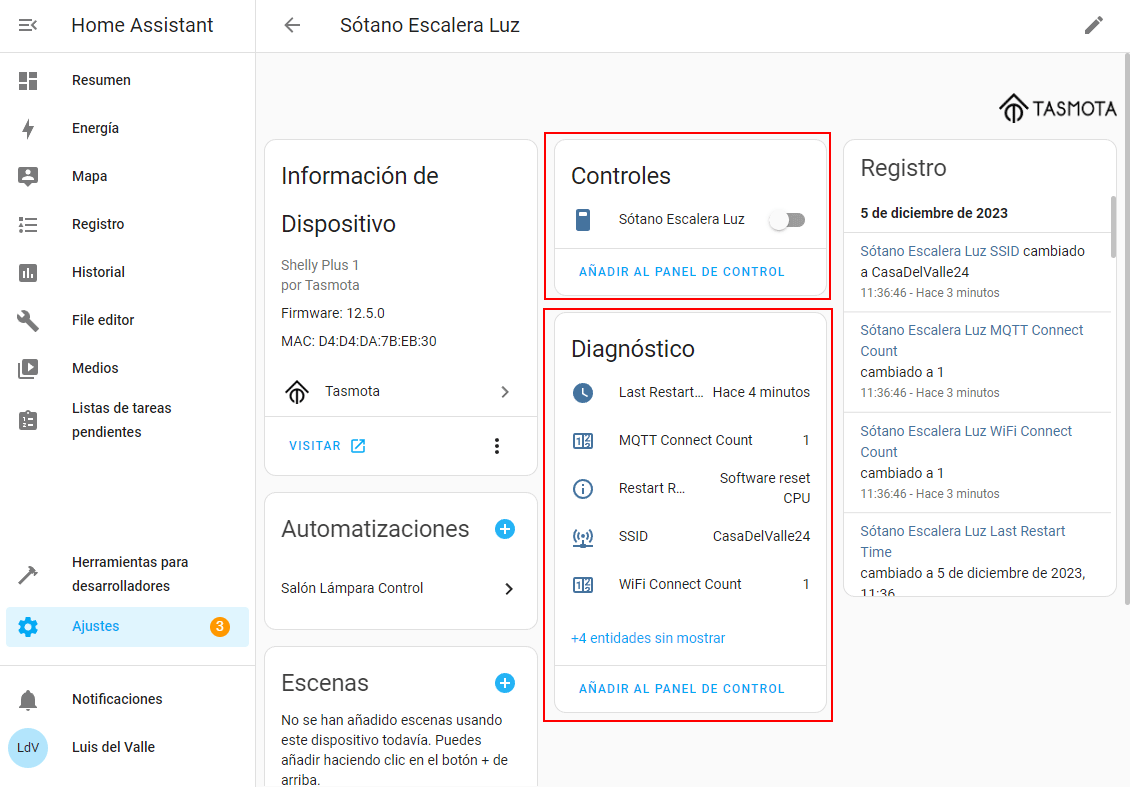Viewport: 1130px width, 787px height.
Task: Show the +4 entidades sin mostrar
Action: [x=648, y=638]
